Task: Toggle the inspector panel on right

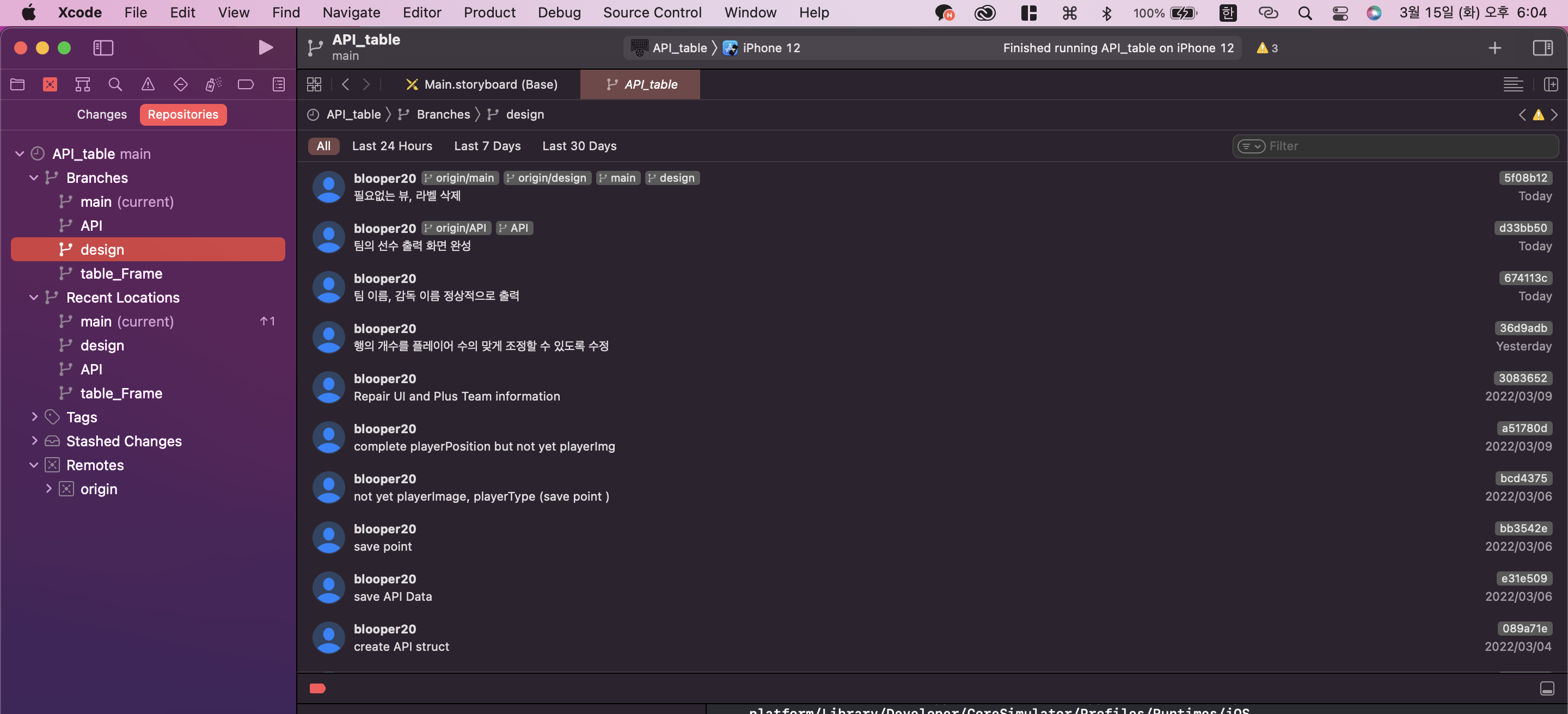Action: click(1542, 47)
